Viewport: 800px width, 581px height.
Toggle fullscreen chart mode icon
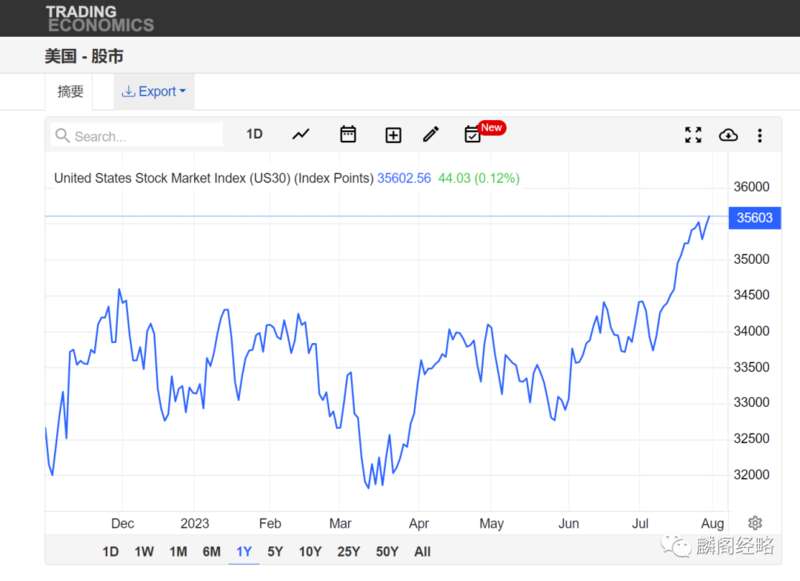[693, 135]
